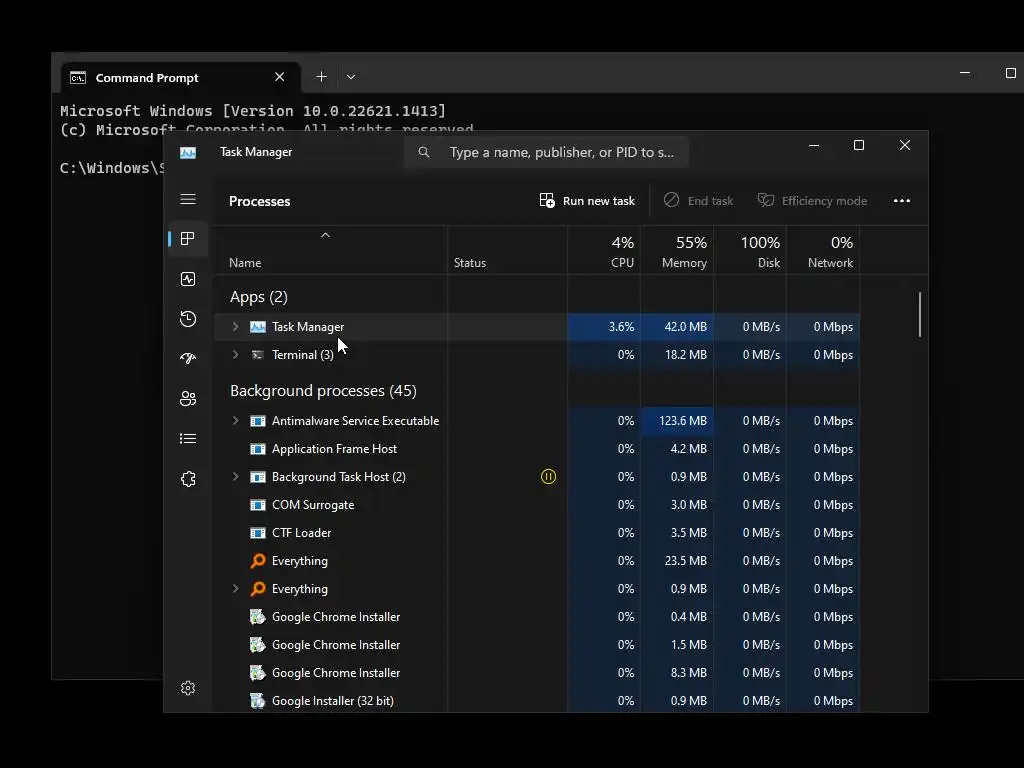Viewport: 1024px width, 768px height.
Task: Click the Task Manager title bar app icon
Action: click(188, 152)
